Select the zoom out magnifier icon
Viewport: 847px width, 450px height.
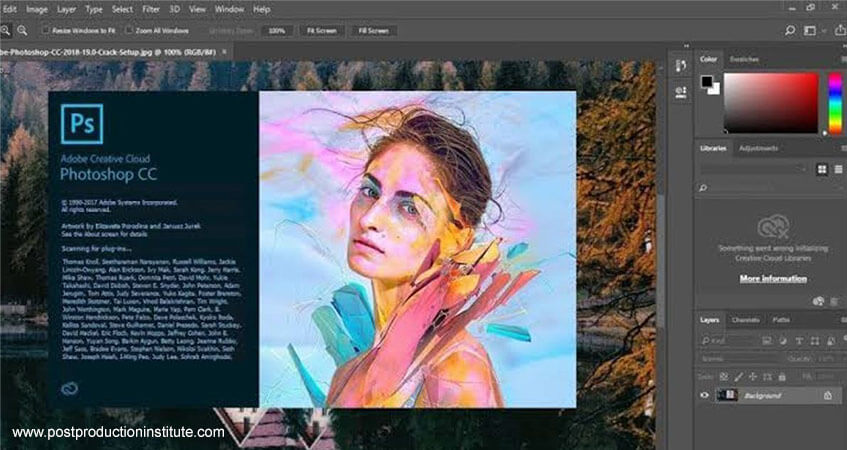point(21,31)
